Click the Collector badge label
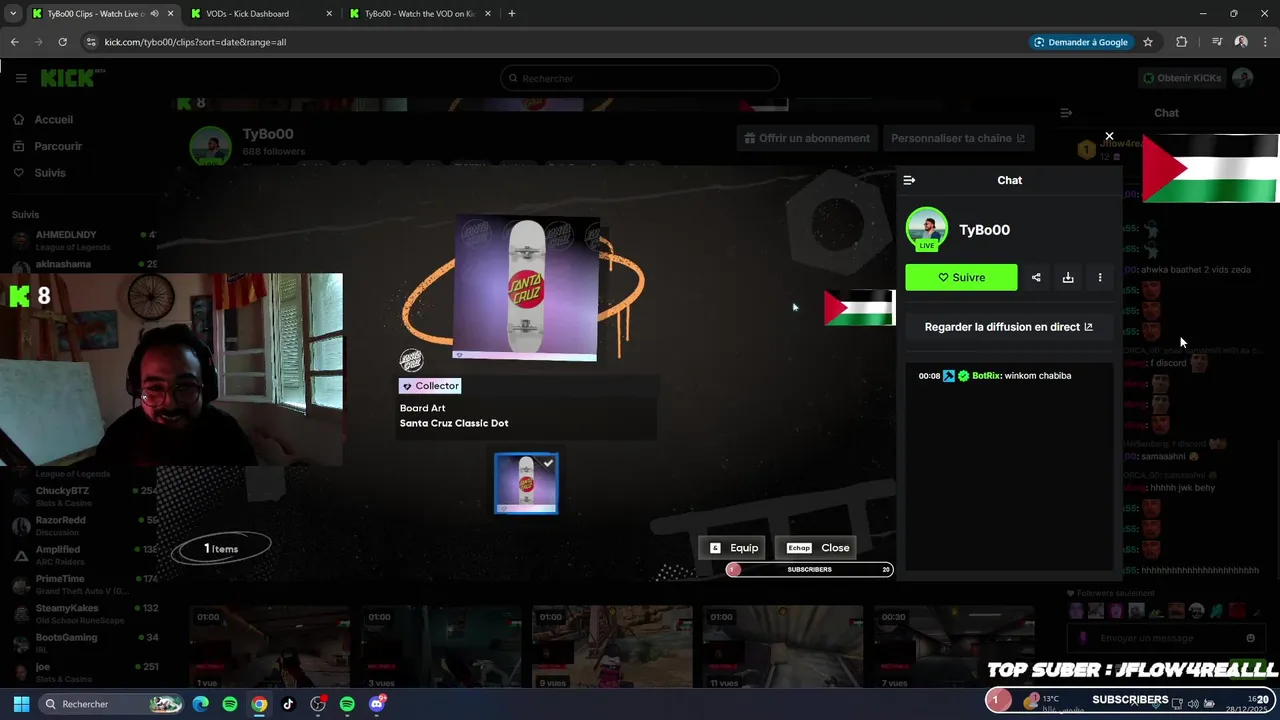Image resolution: width=1280 pixels, height=720 pixels. (x=430, y=386)
